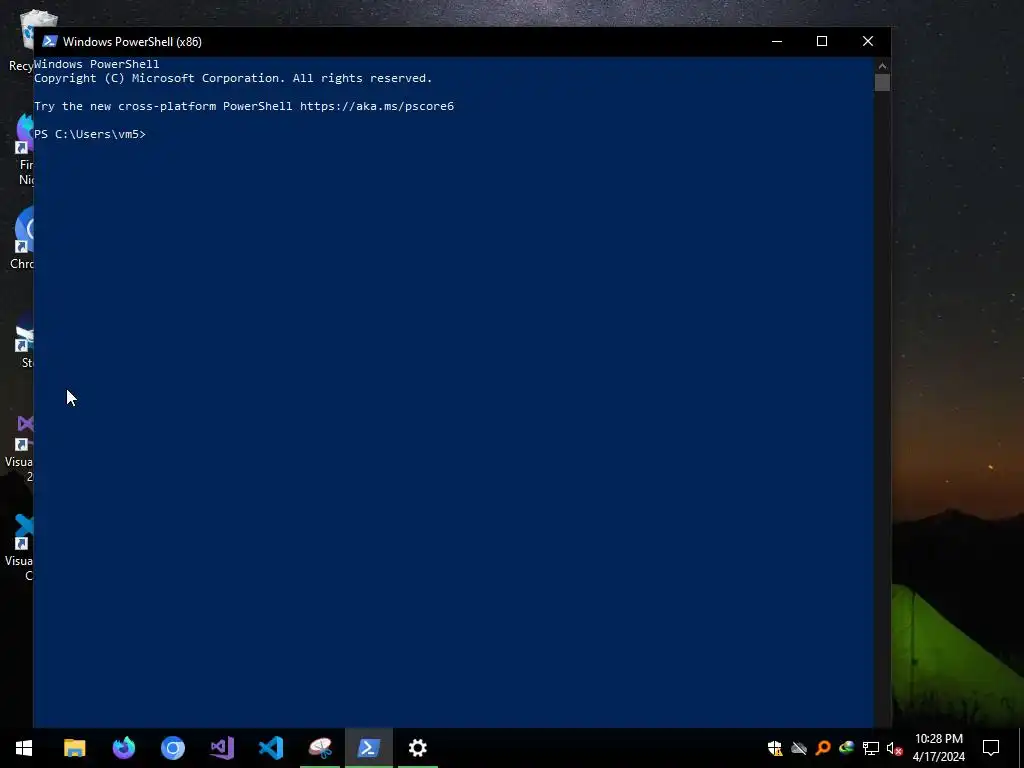Open File Explorer from the taskbar
The height and width of the screenshot is (768, 1024).
(x=74, y=748)
